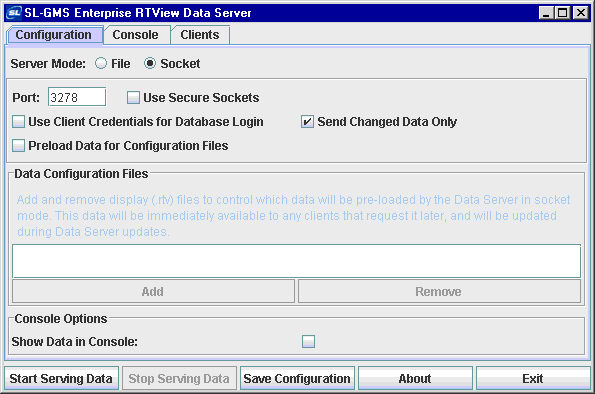595x394 pixels.
Task: Switch to the Console tab
Action: pyautogui.click(x=135, y=35)
